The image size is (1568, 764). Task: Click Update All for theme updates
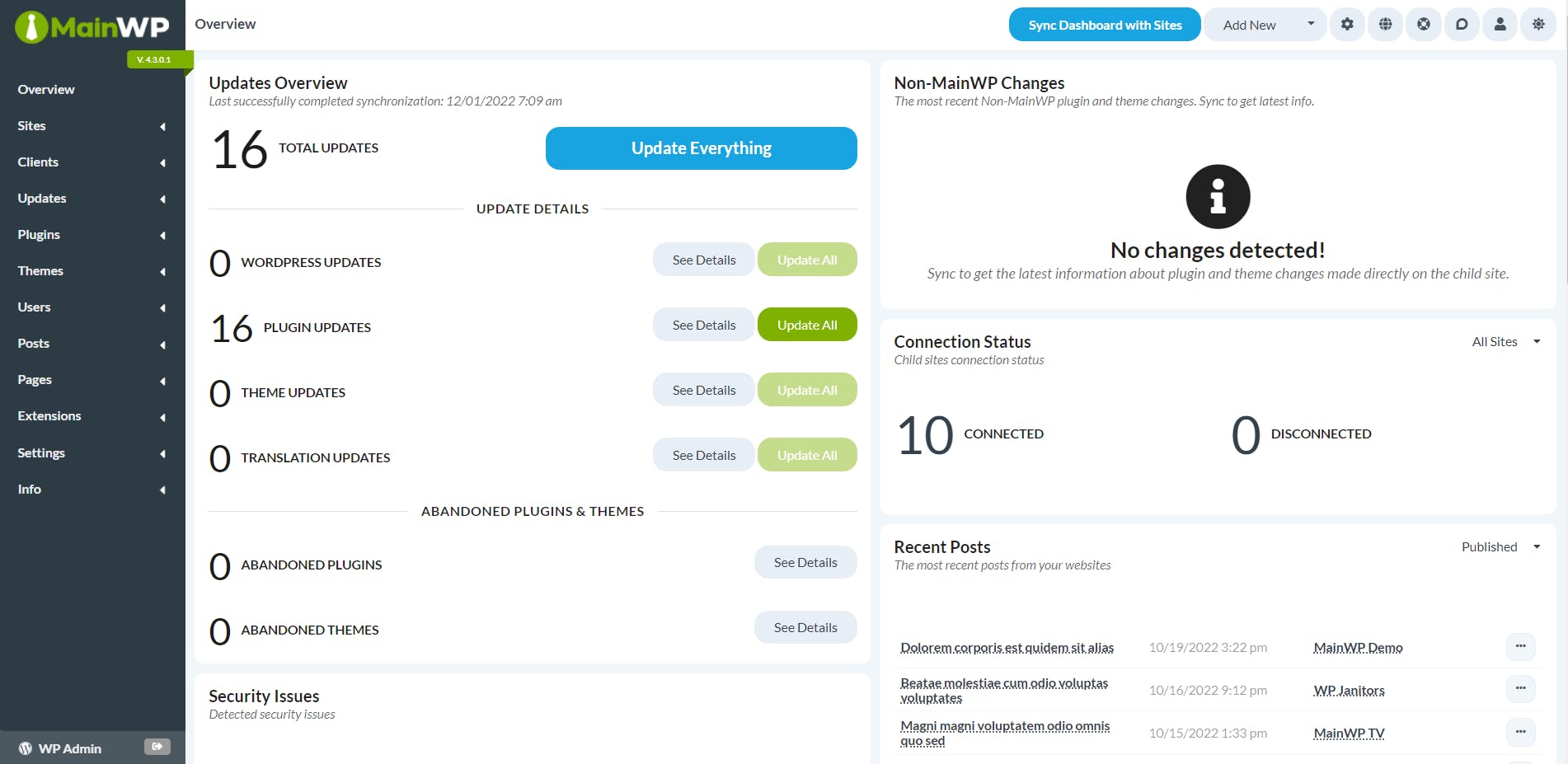pos(807,390)
